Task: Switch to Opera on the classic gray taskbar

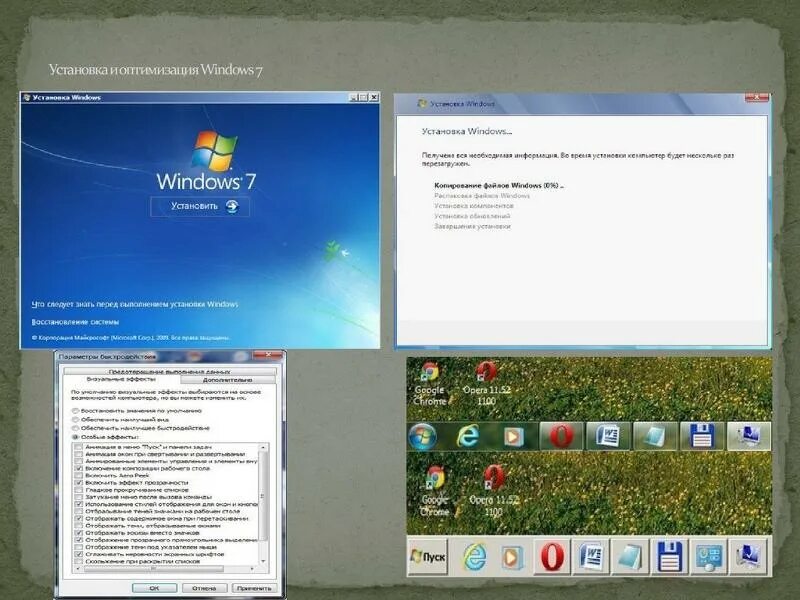Action: pos(552,556)
